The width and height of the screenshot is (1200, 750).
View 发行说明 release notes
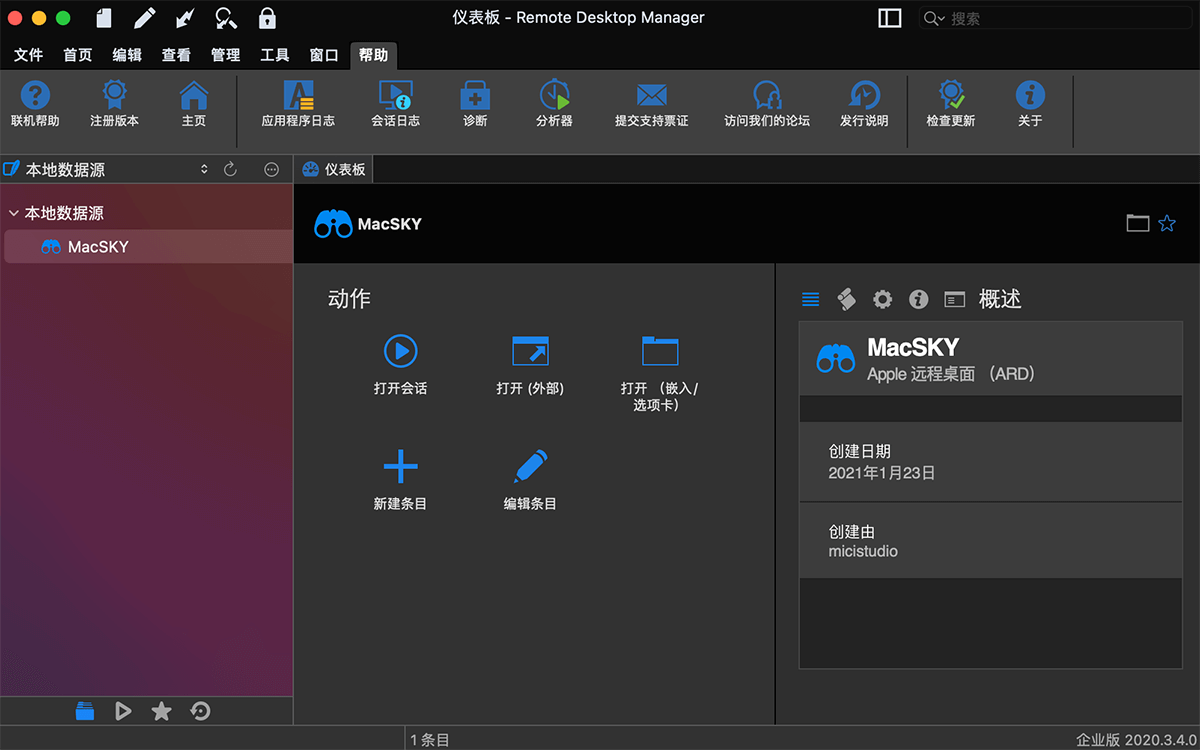click(864, 104)
